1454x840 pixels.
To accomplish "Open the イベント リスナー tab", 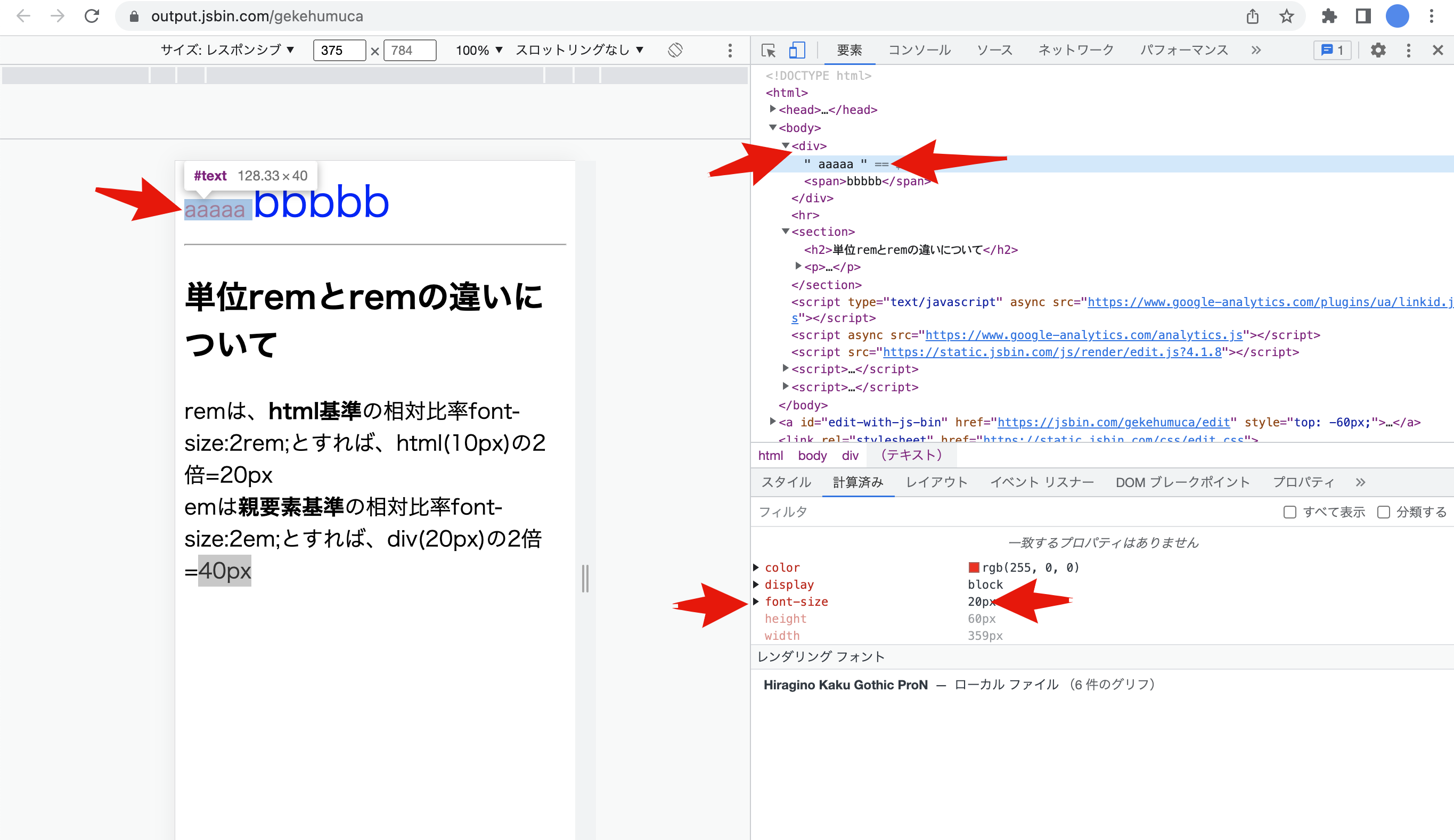I will tap(1042, 482).
